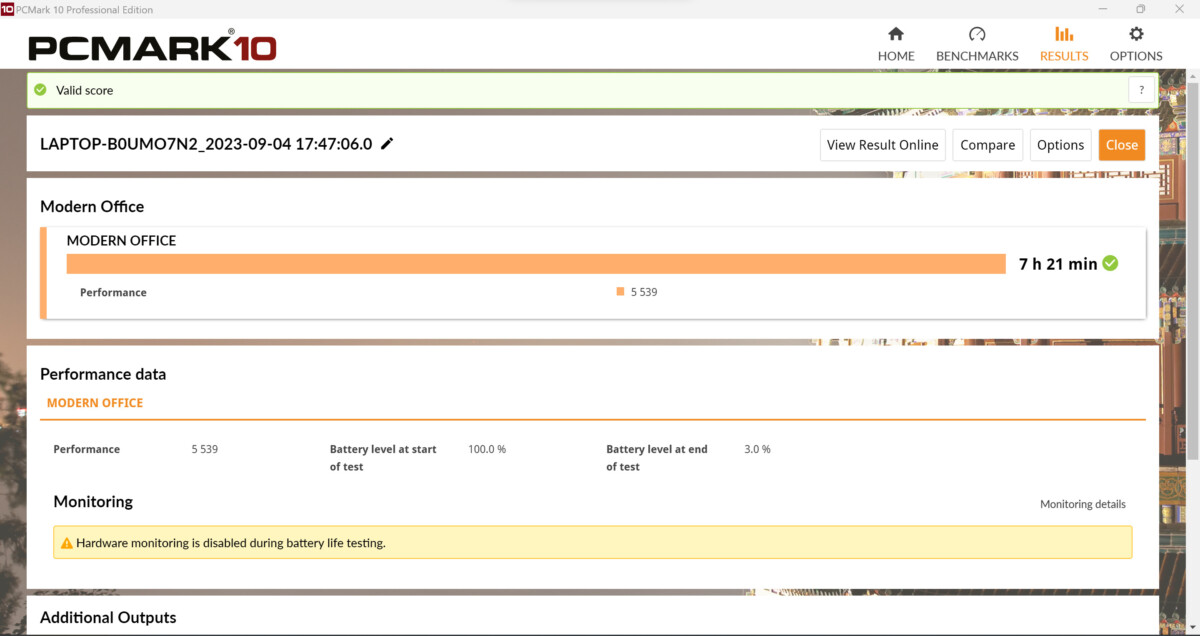Screen dimensions: 1200x636
Task: Click the small orange Performance score swatch
Action: point(620,292)
